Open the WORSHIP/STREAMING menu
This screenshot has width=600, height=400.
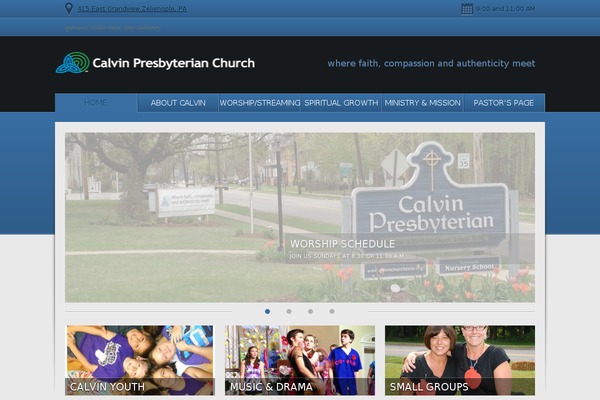pyautogui.click(x=259, y=103)
